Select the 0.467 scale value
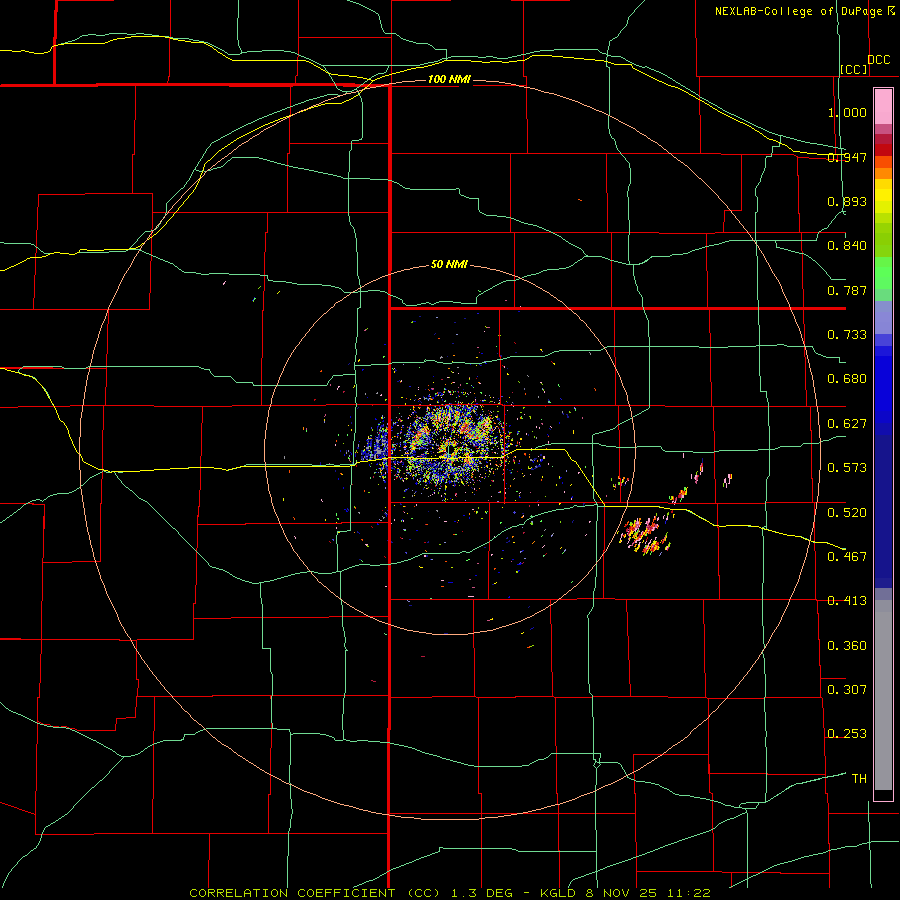Screen dimensions: 900x900 (x=847, y=556)
